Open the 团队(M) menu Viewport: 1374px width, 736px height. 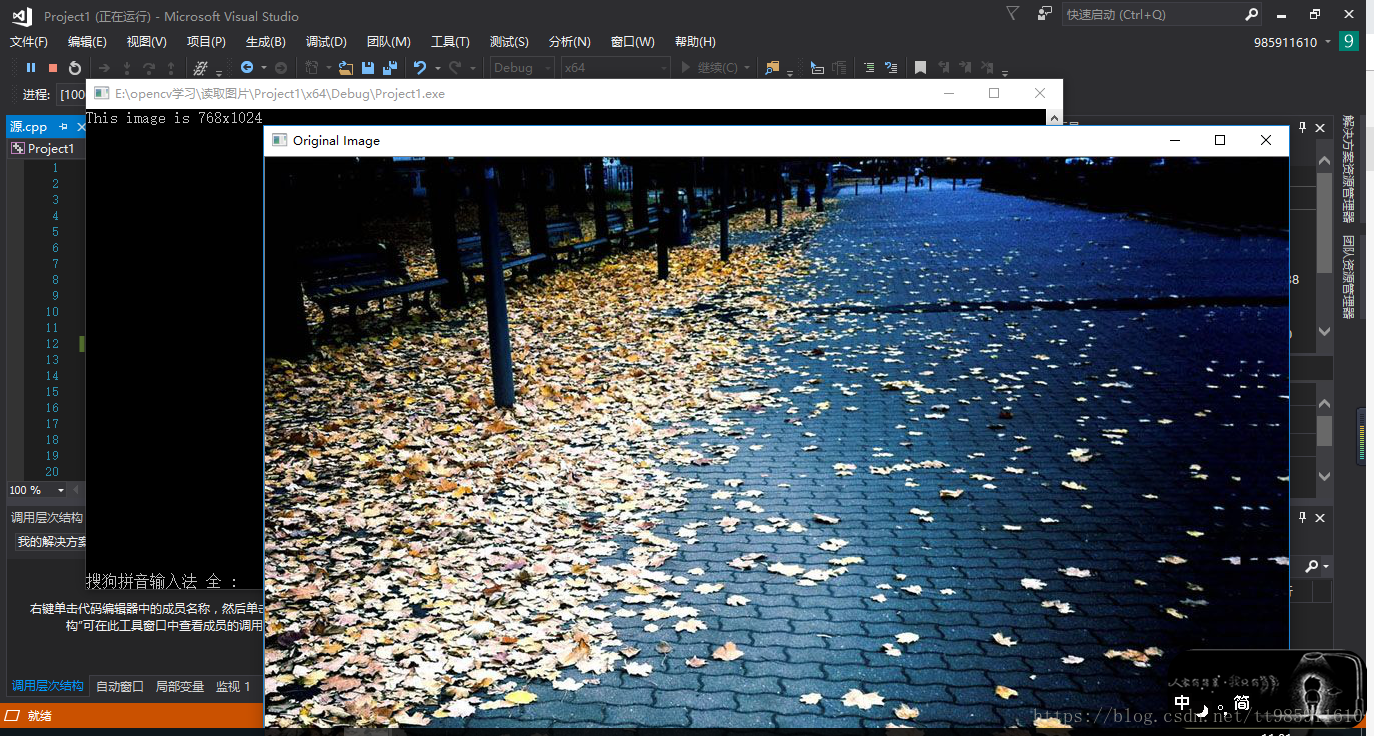[389, 42]
